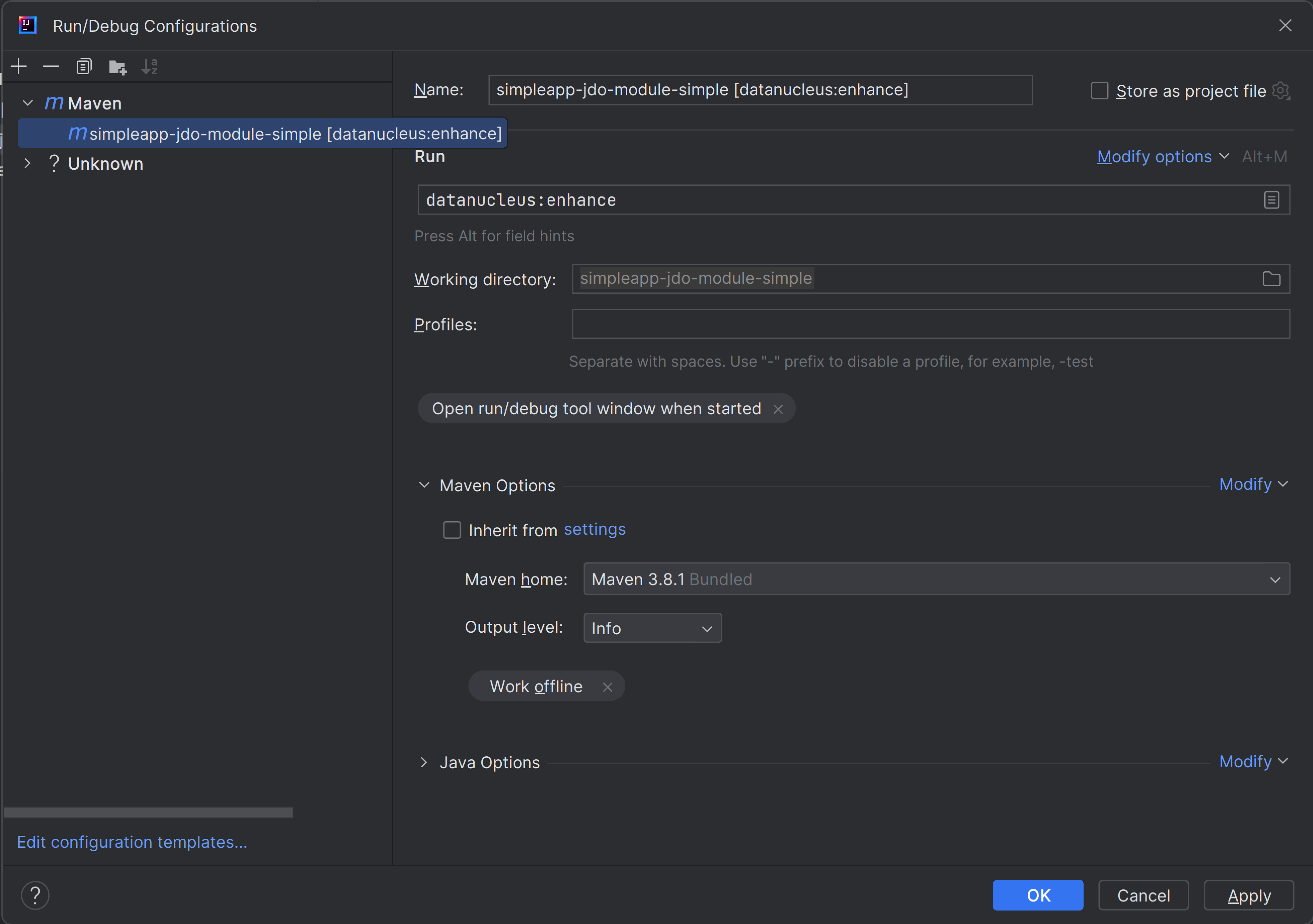Open the Output level Info dropdown
This screenshot has width=1313, height=924.
pyautogui.click(x=652, y=628)
